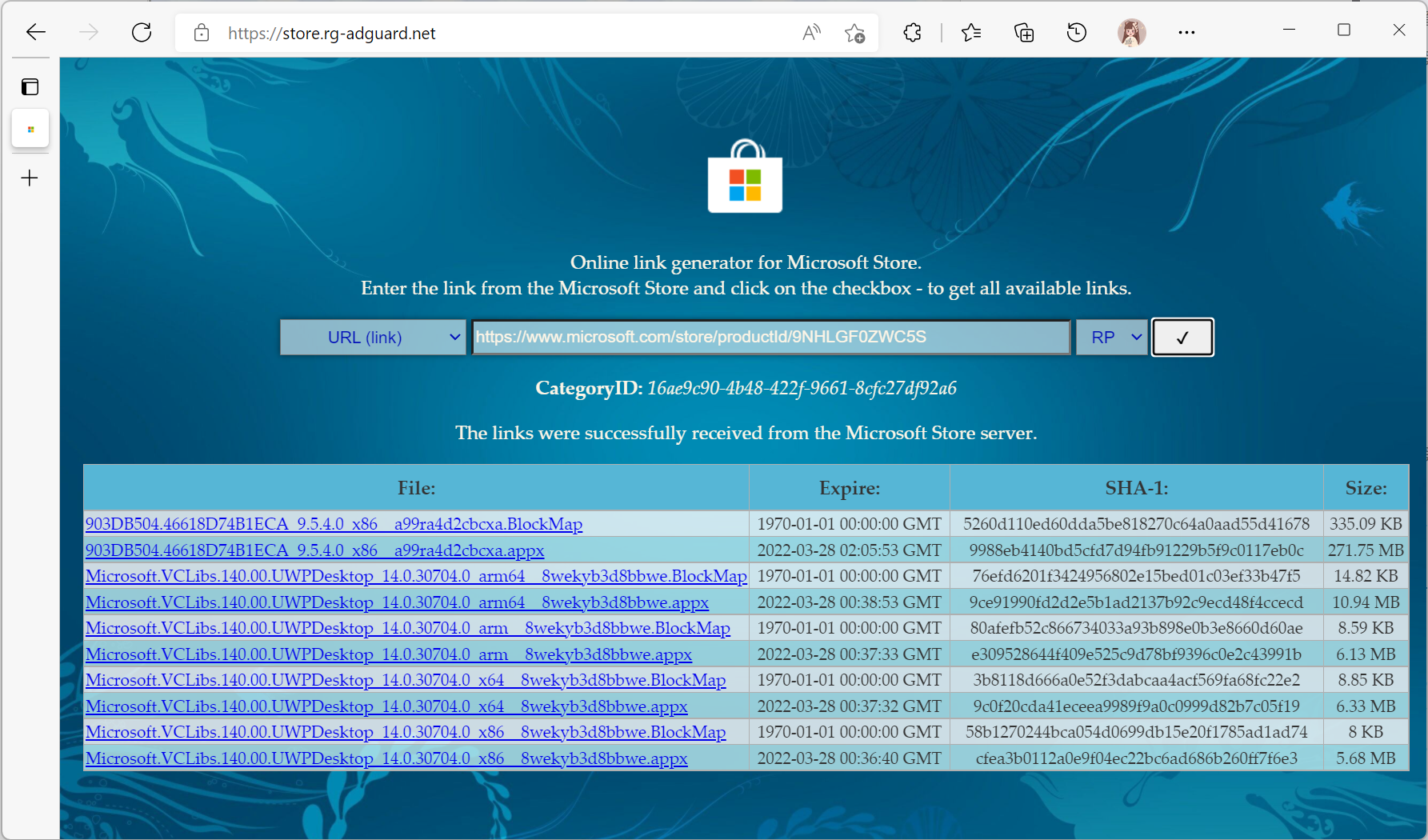The image size is (1428, 840).
Task: Click the user profile avatar
Action: point(1131,33)
